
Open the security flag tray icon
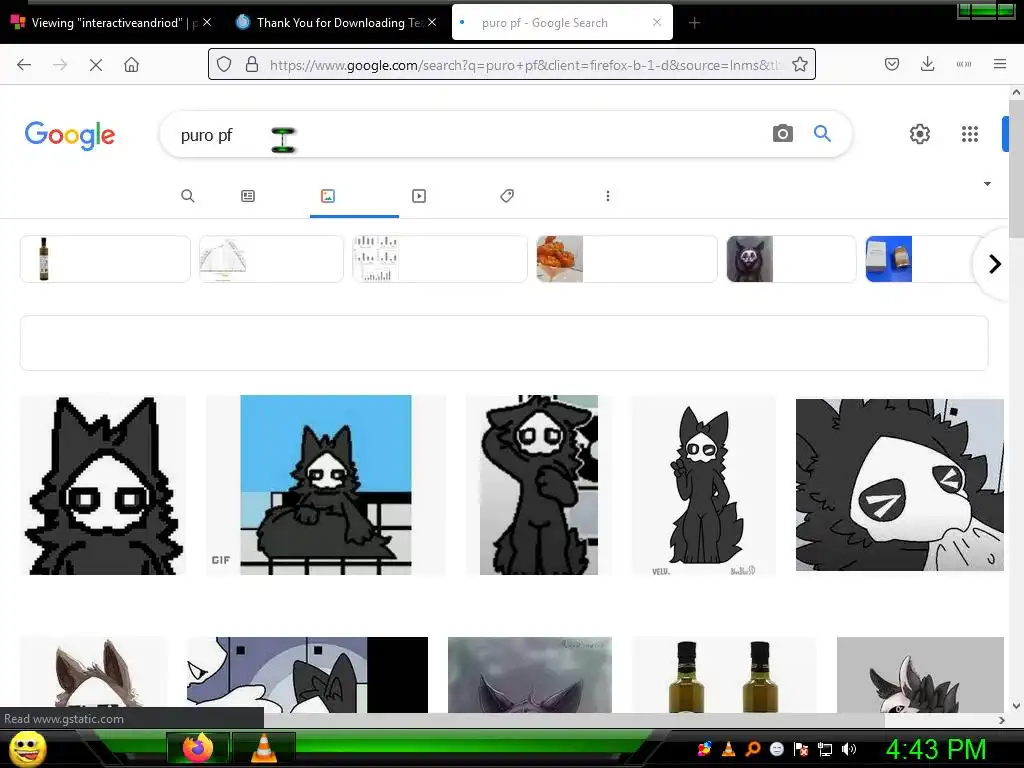tap(801, 749)
